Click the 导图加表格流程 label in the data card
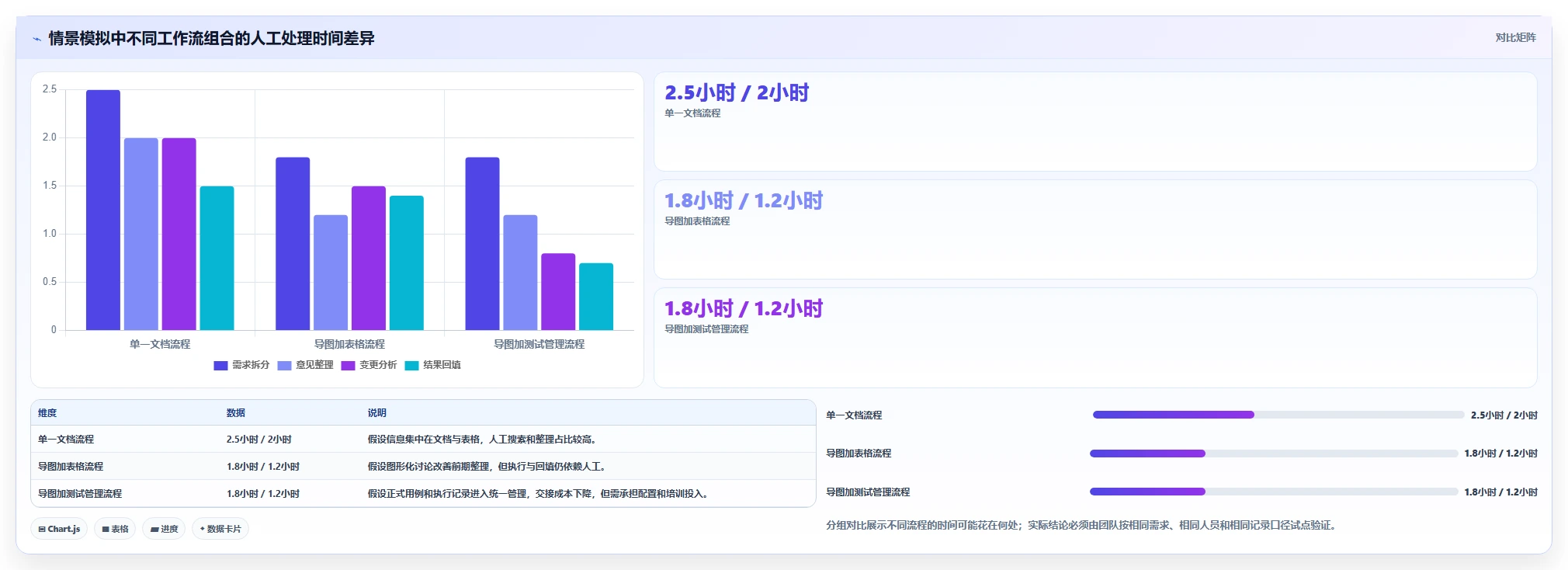The width and height of the screenshot is (1568, 570). (697, 221)
